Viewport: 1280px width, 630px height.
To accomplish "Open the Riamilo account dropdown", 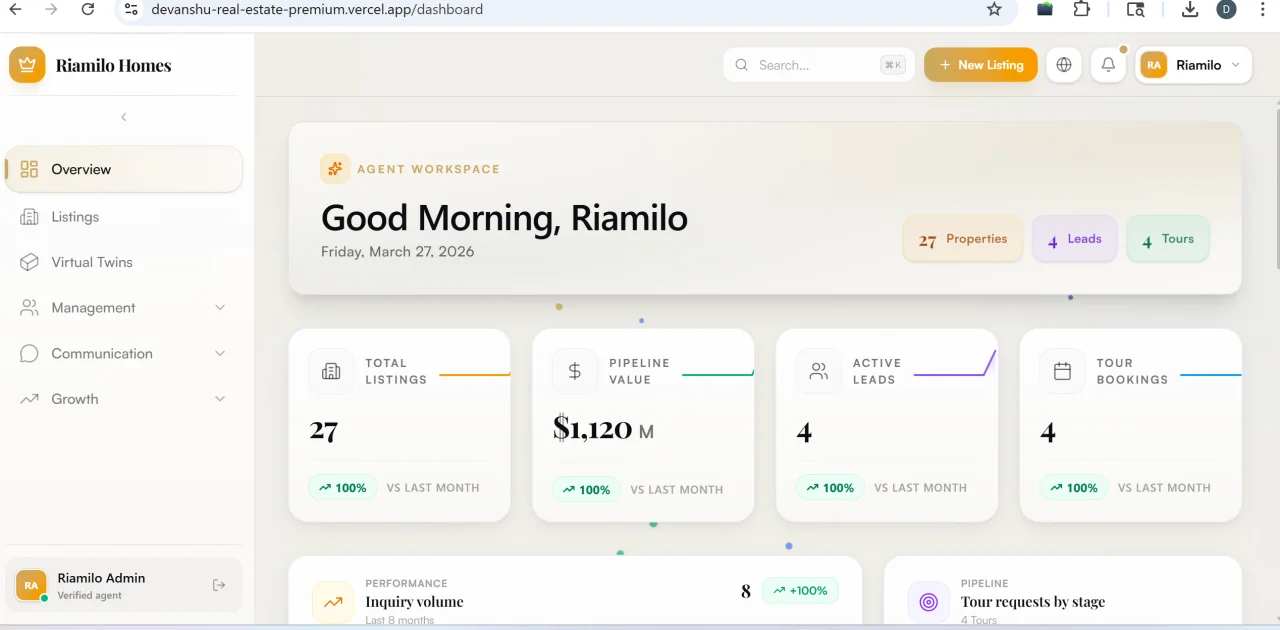I will pos(1194,65).
